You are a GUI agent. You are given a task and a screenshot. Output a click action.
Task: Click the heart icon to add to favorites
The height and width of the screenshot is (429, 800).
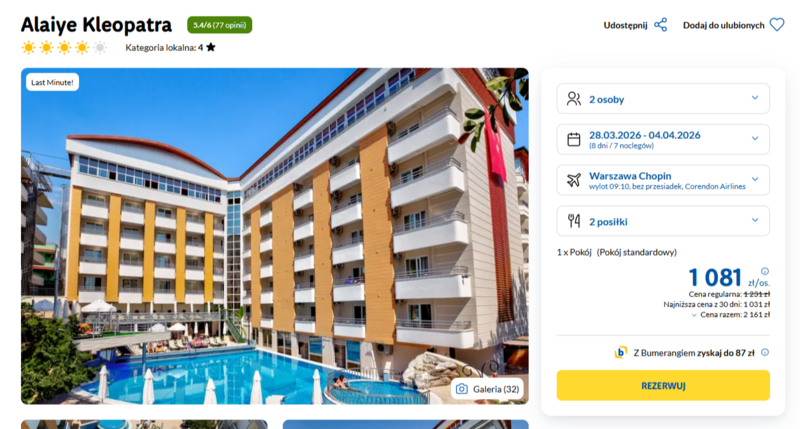777,24
